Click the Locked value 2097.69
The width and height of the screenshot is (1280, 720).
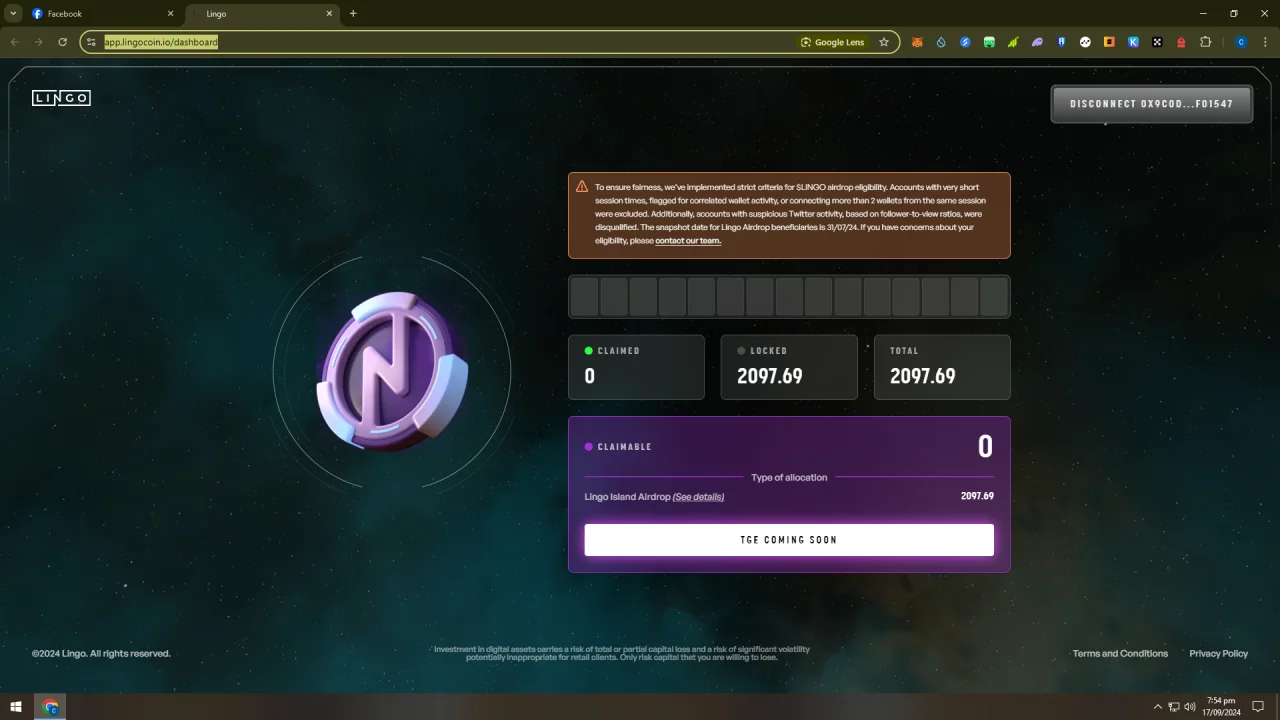tap(770, 376)
